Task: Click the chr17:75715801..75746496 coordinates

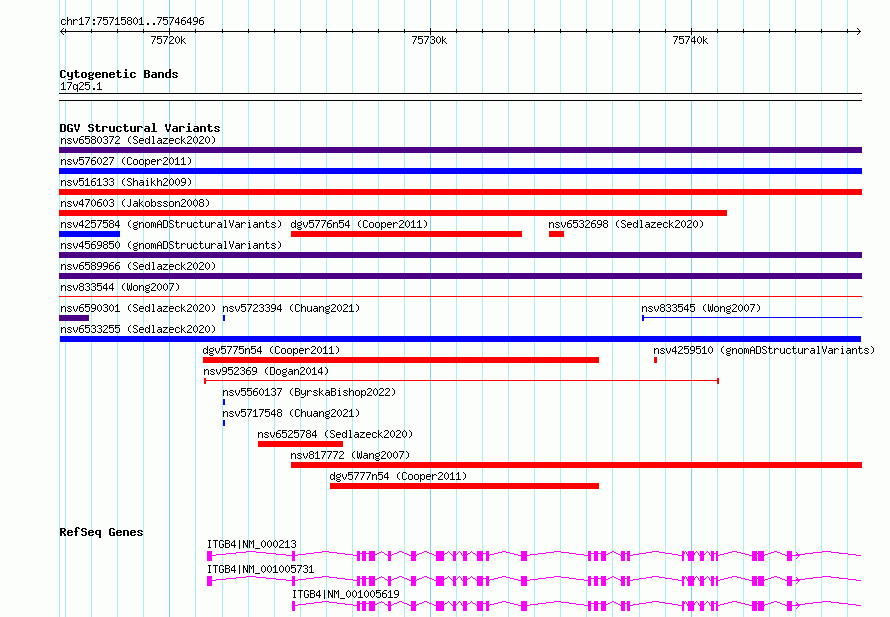Action: pyautogui.click(x=132, y=22)
